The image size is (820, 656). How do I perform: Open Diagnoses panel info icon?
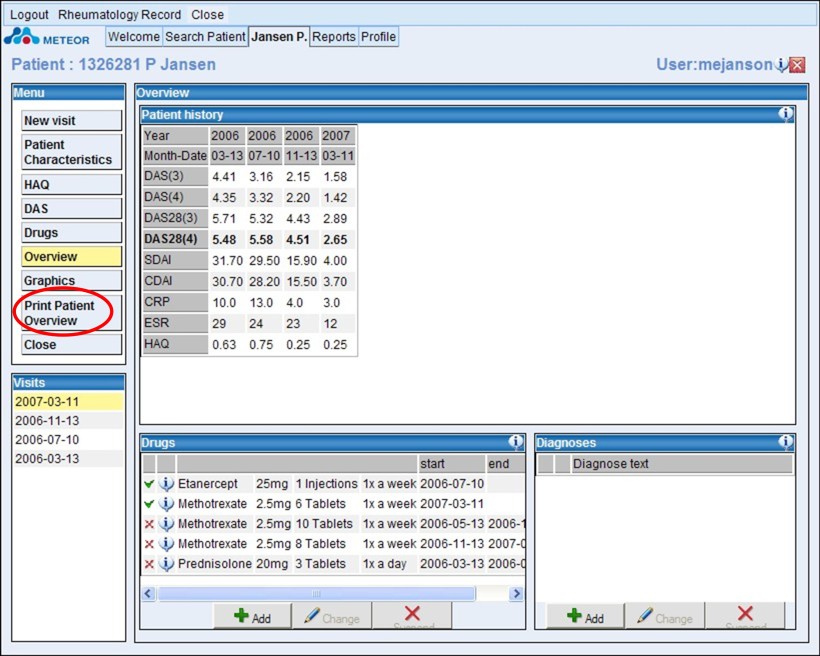pos(785,442)
